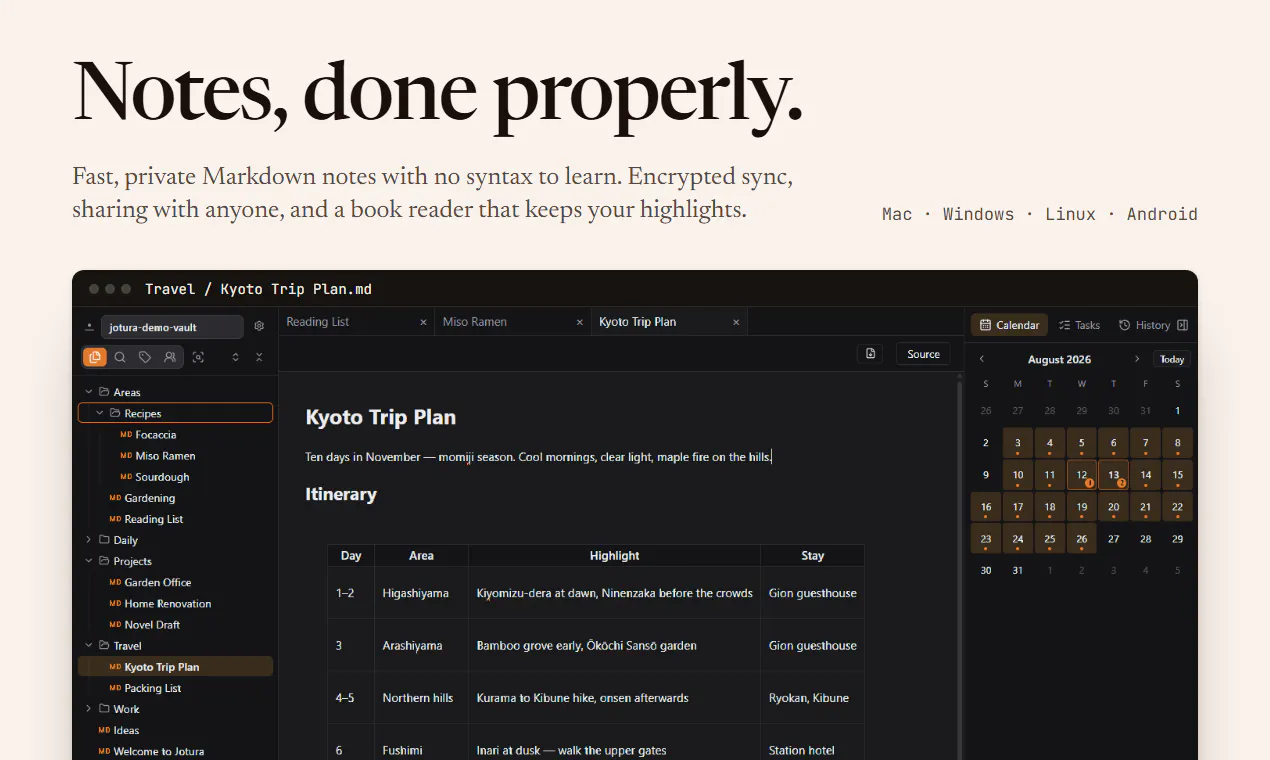The width and height of the screenshot is (1270, 760).
Task: Close the Reading List tab
Action: [x=423, y=322]
